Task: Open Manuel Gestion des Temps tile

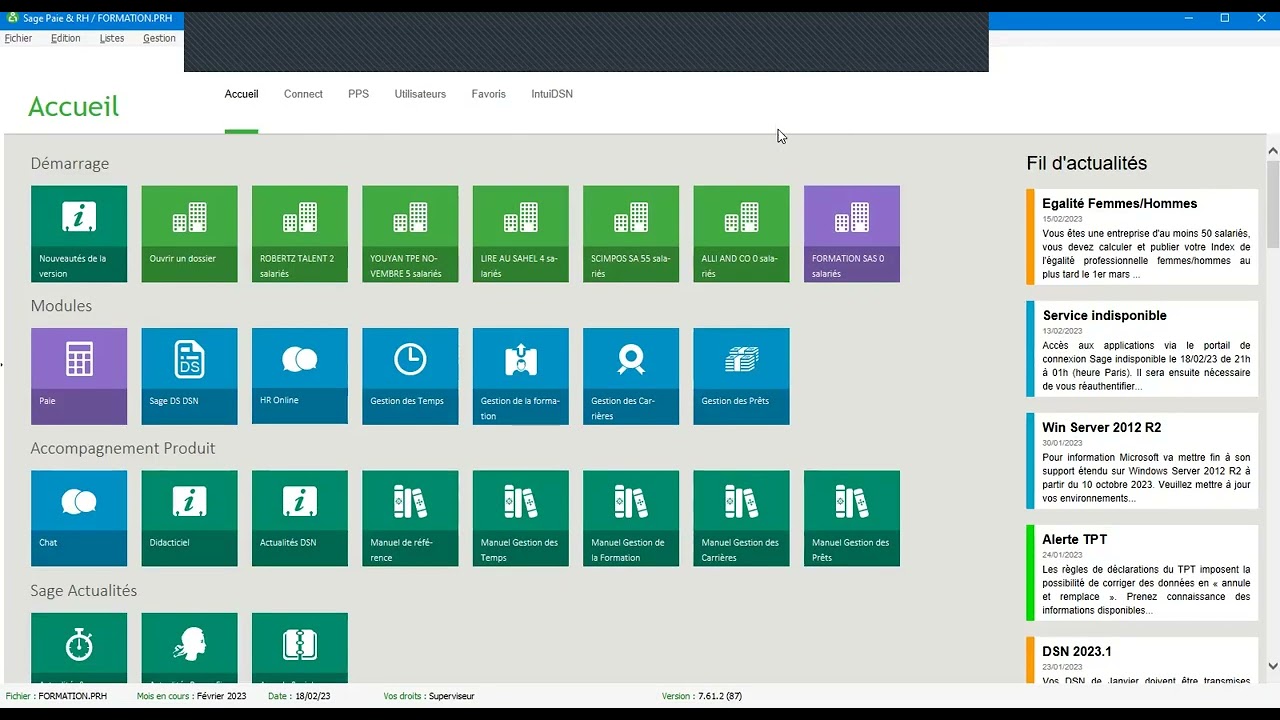Action: point(521,519)
